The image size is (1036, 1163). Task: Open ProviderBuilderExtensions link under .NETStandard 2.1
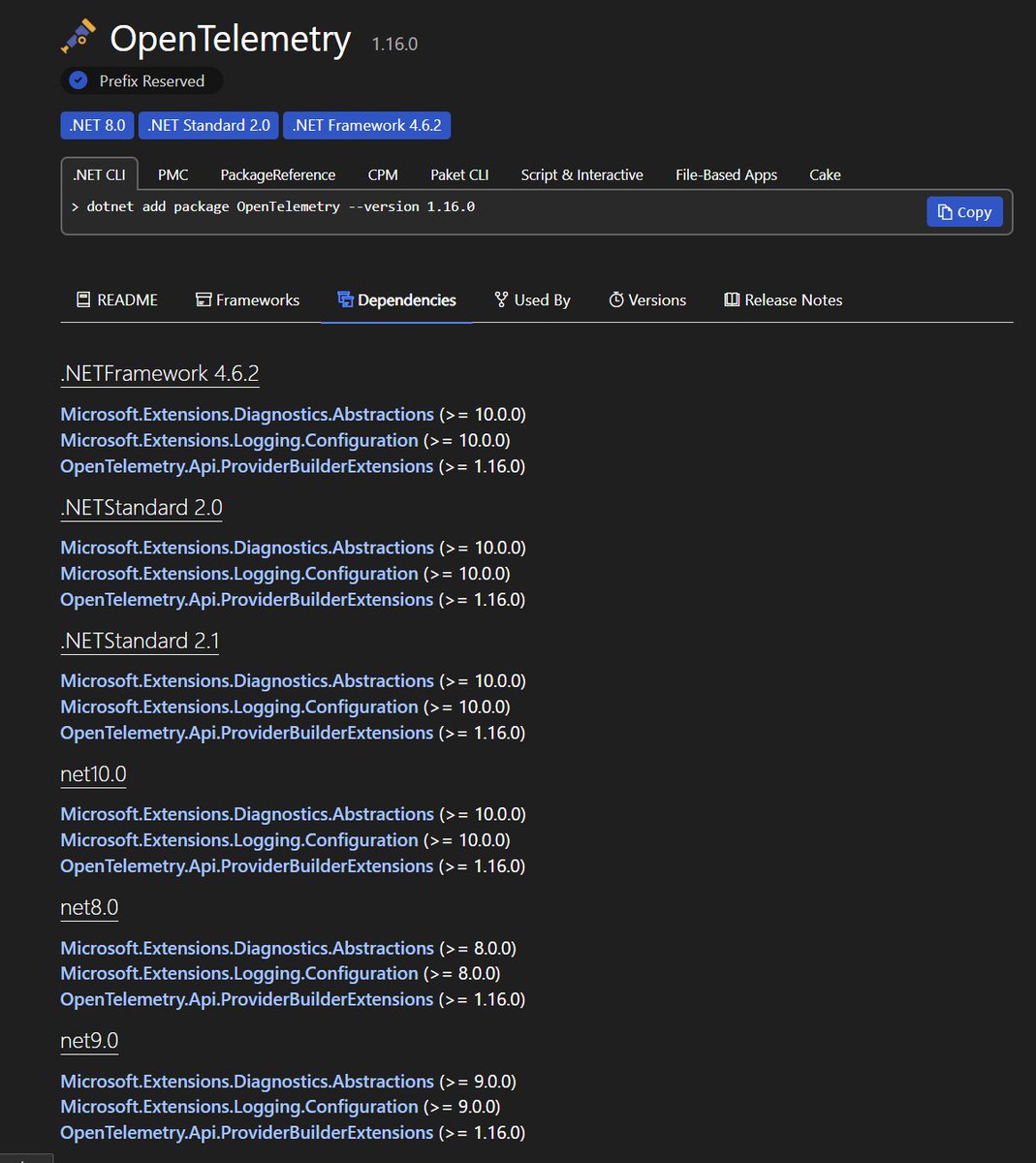247,733
